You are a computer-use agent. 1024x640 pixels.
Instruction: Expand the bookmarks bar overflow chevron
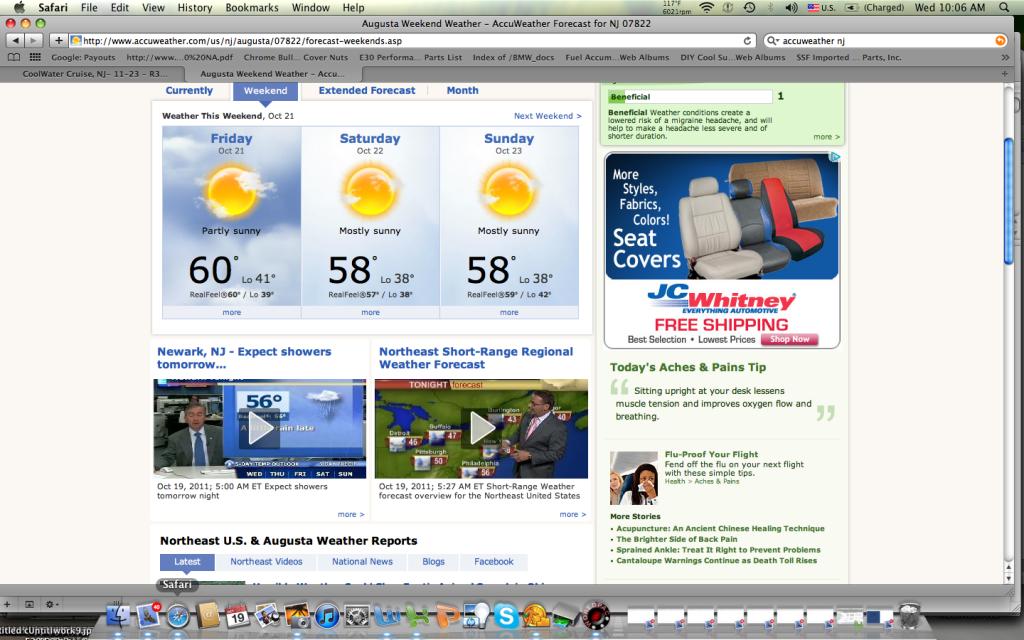[x=1003, y=58]
